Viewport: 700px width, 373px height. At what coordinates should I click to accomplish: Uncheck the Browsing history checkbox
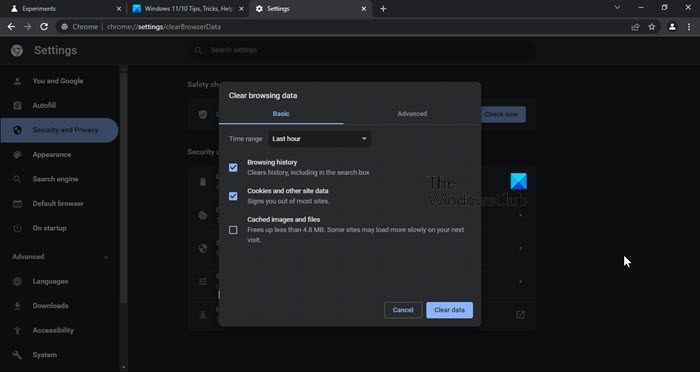click(x=233, y=168)
